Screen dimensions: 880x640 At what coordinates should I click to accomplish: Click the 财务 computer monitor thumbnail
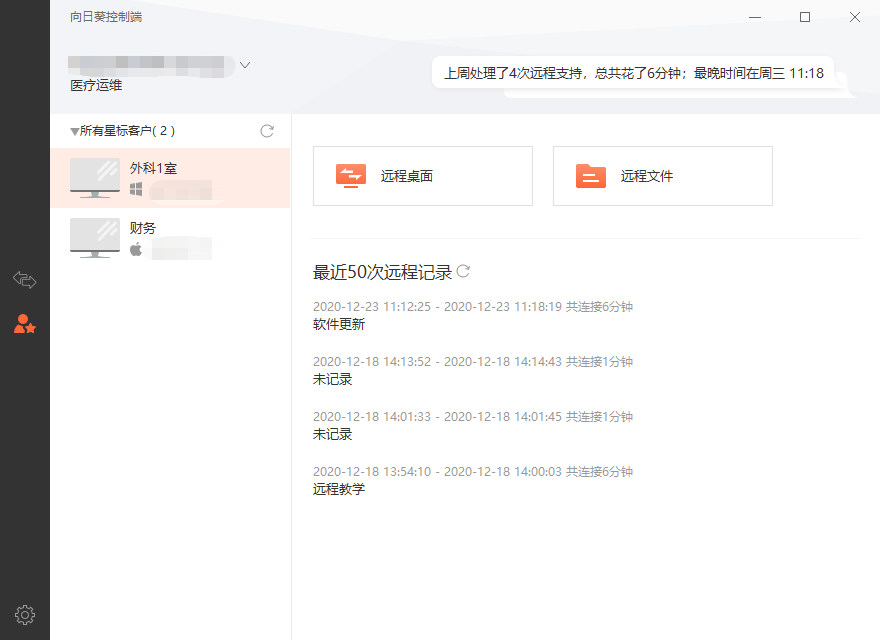pos(95,238)
